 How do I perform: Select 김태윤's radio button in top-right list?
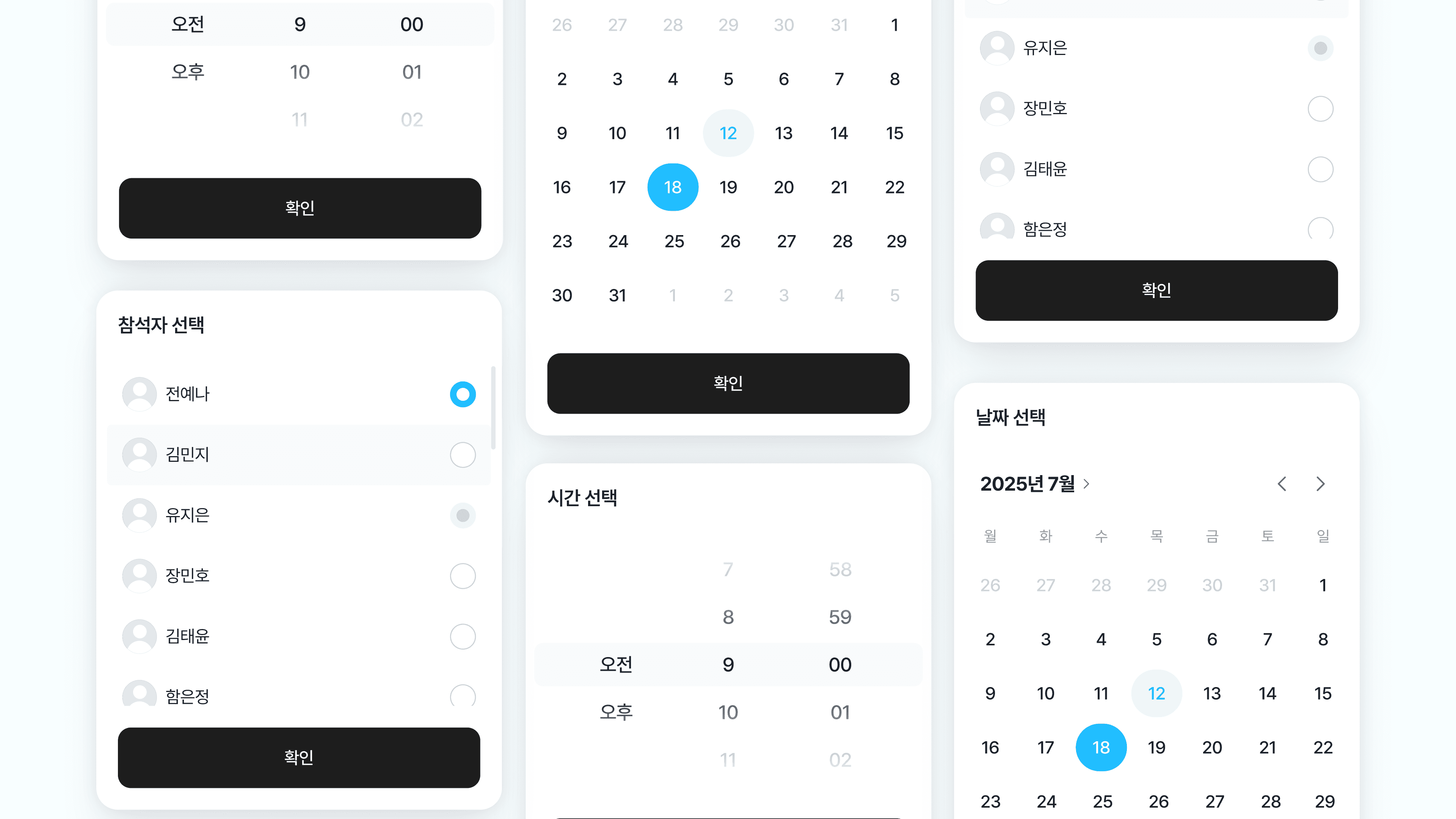pos(1320,169)
